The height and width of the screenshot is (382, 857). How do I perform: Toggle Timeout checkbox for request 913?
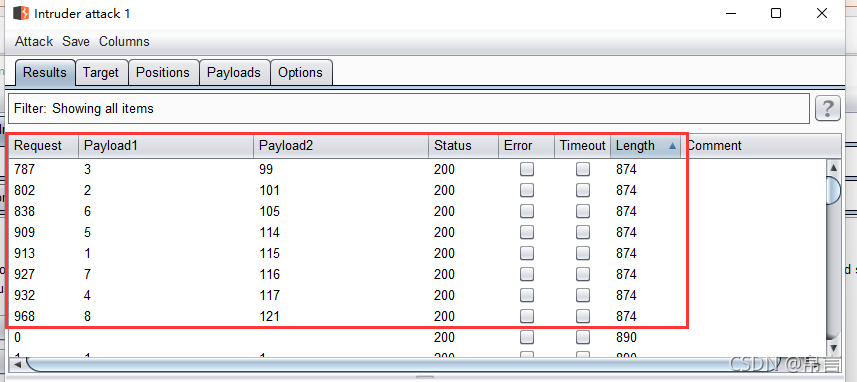[x=583, y=254]
